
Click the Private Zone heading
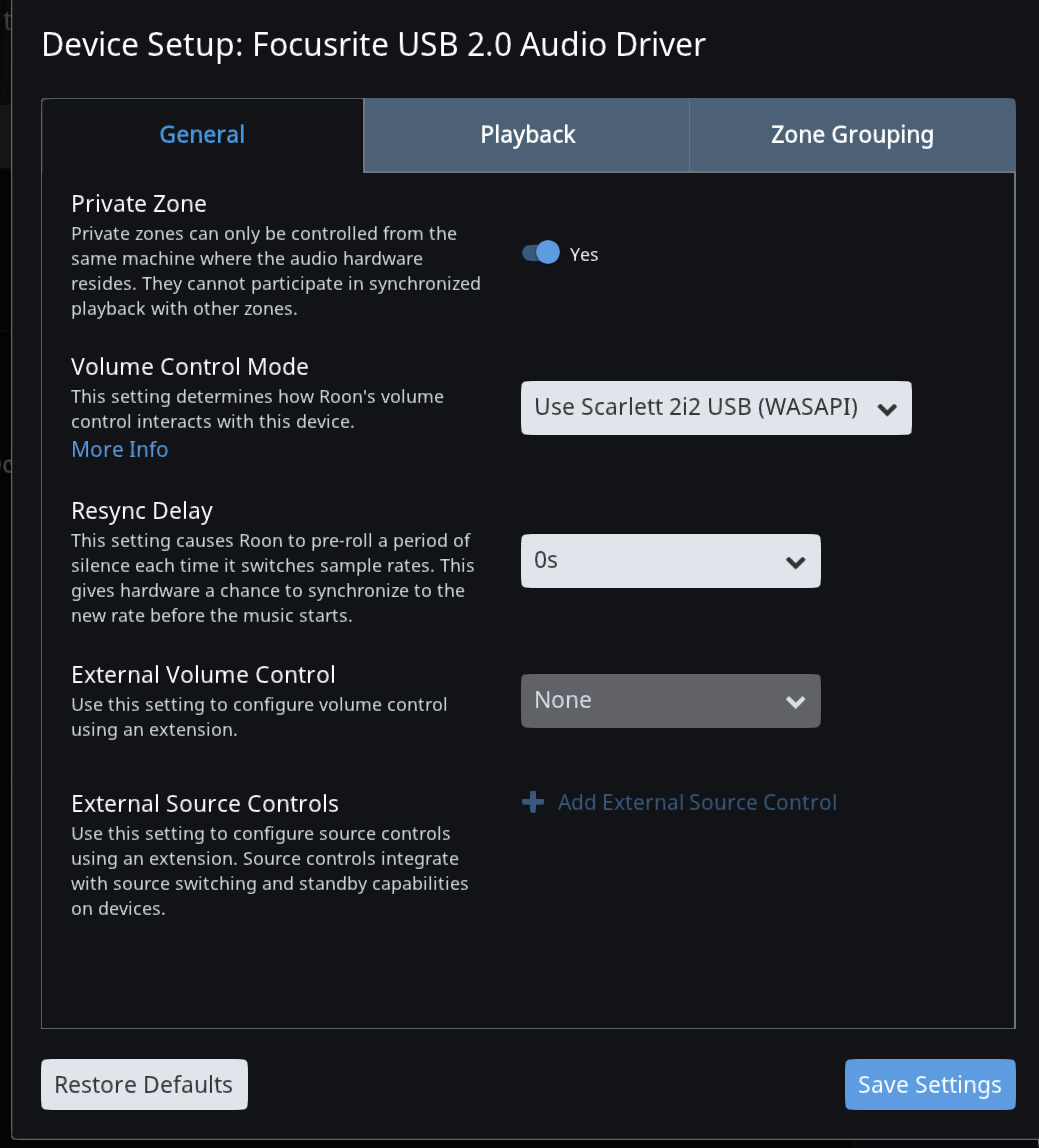coord(138,204)
